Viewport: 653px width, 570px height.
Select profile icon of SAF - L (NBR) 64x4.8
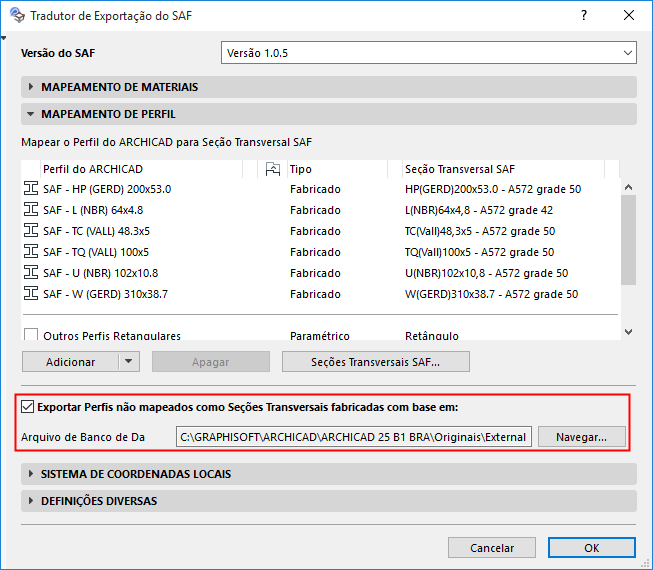(31, 209)
